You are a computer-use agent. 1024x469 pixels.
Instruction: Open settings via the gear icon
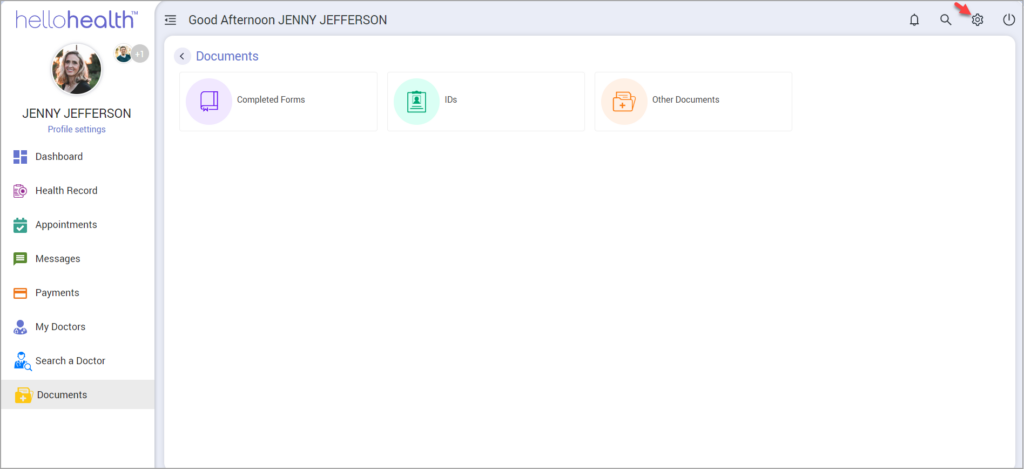[978, 20]
